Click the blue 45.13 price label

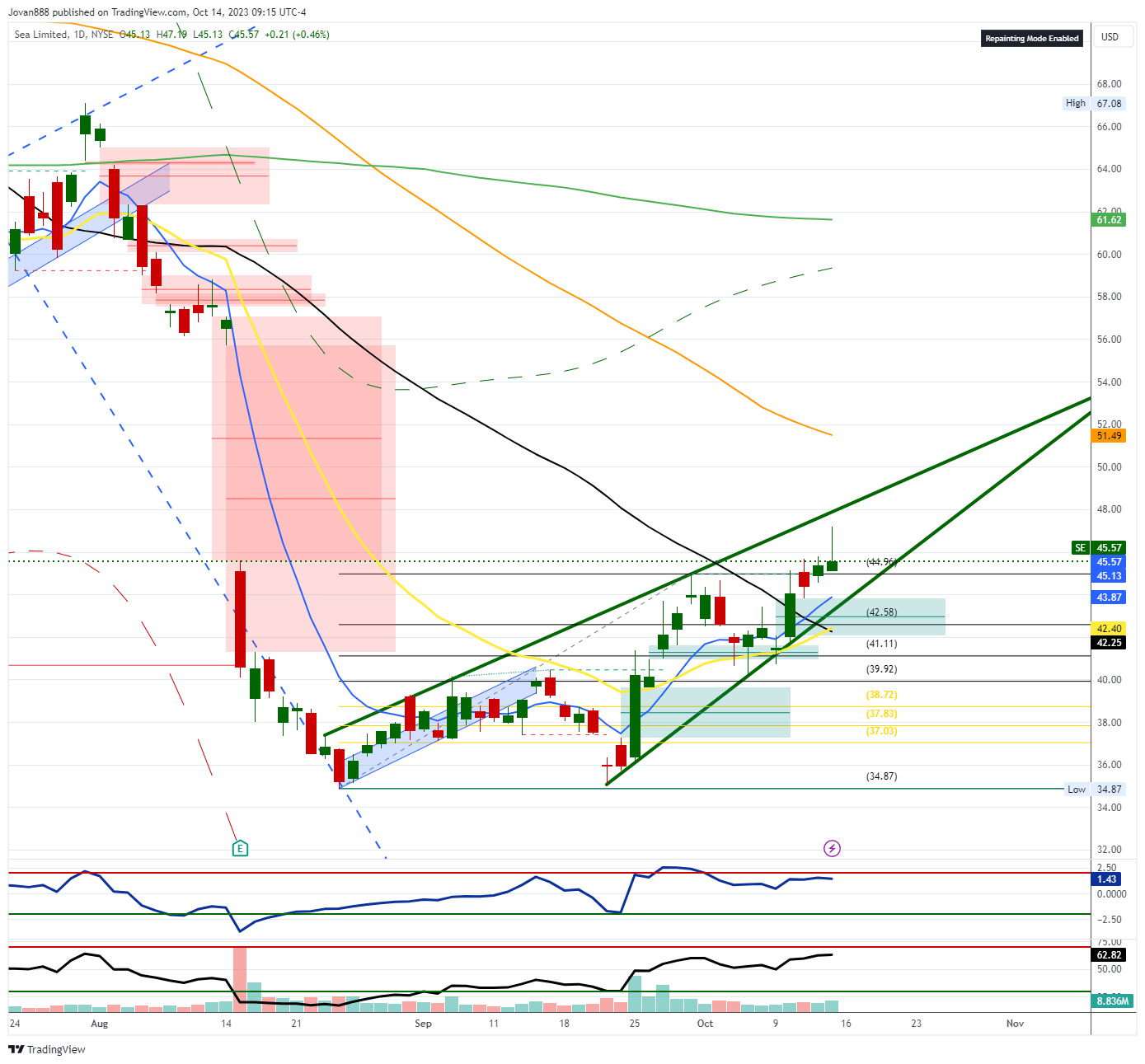[1109, 575]
